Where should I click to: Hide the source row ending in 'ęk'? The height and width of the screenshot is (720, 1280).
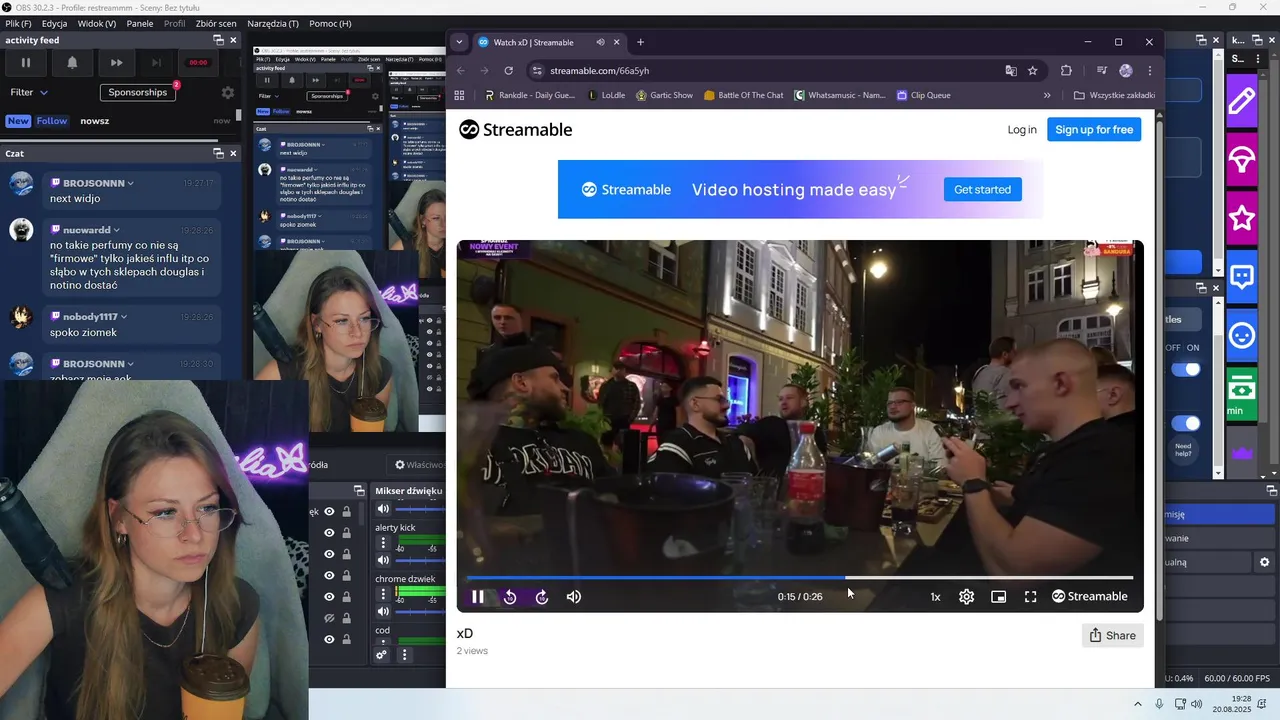(x=329, y=512)
